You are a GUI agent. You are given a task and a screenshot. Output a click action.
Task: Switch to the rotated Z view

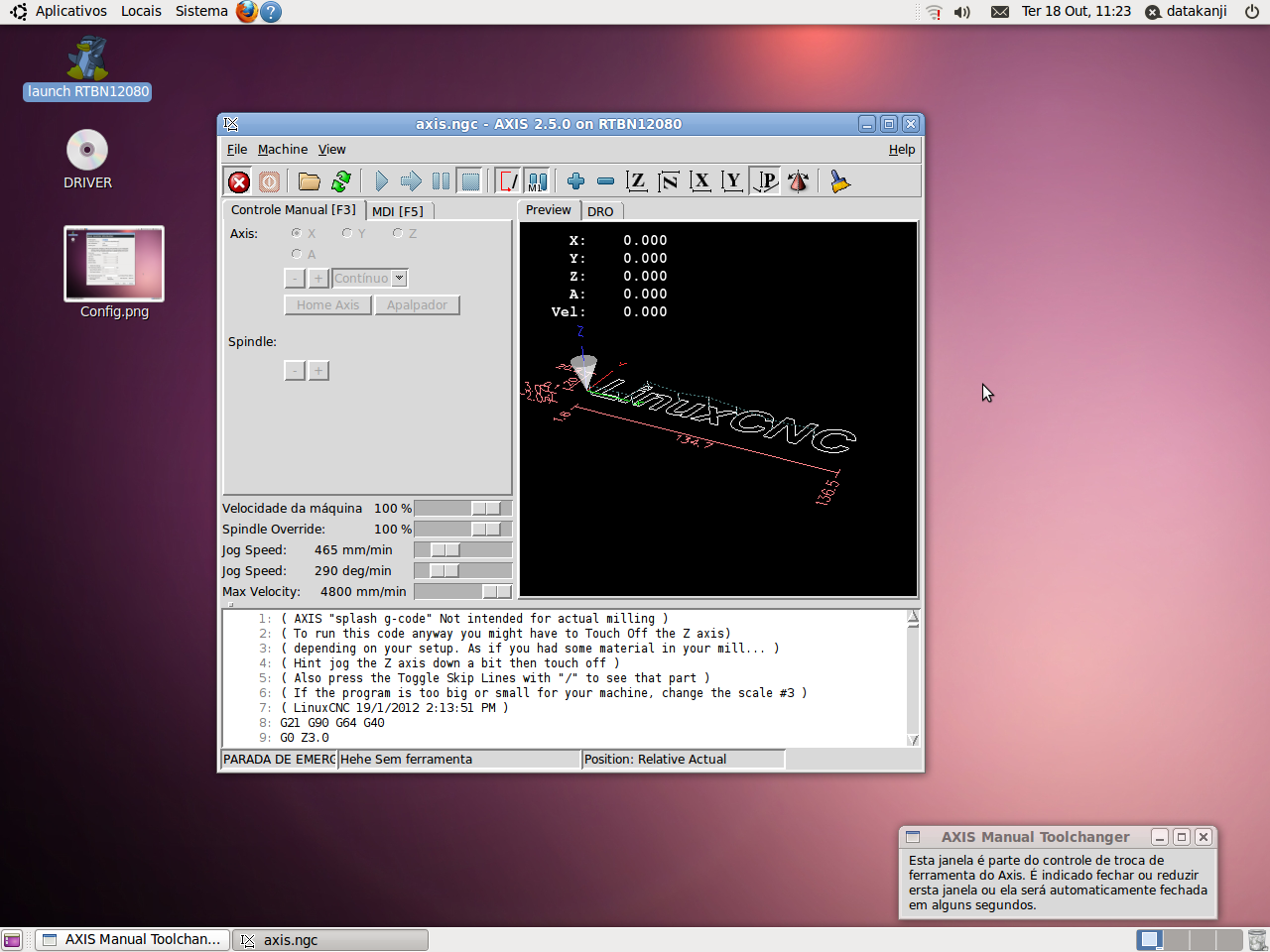(669, 181)
